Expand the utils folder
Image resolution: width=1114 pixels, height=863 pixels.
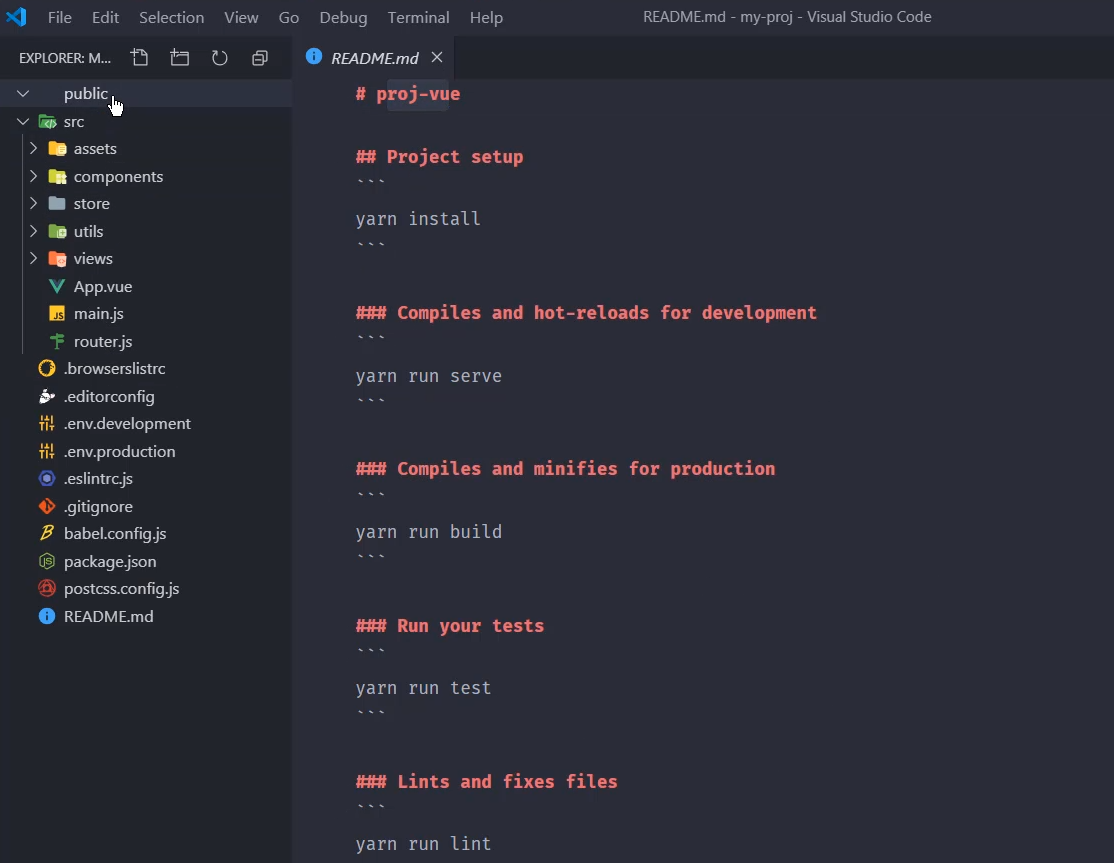[x=33, y=231]
